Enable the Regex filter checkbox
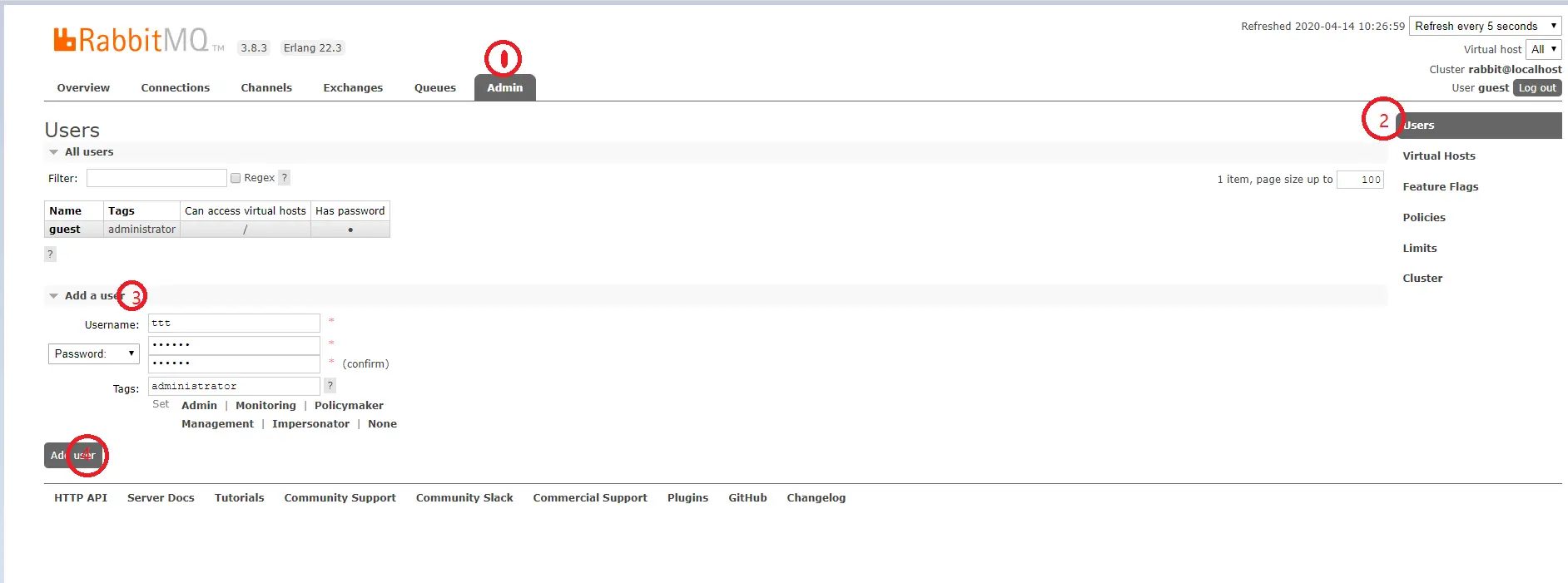 (236, 178)
